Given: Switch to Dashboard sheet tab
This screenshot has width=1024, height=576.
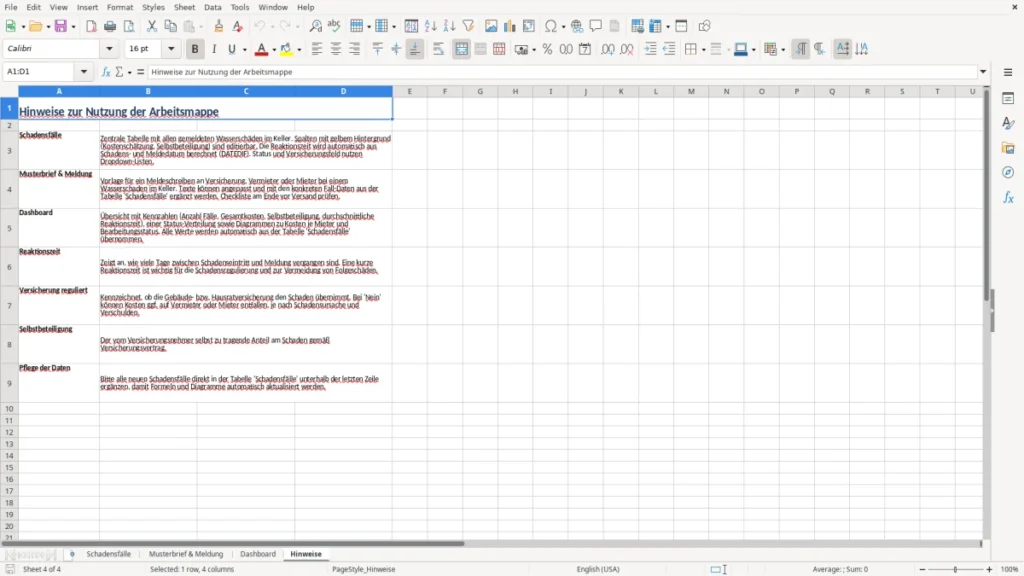Looking at the screenshot, I should tap(258, 554).
